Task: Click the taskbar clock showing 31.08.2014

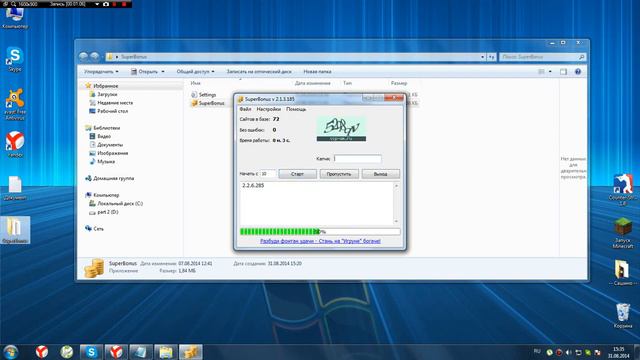Action: (x=618, y=352)
